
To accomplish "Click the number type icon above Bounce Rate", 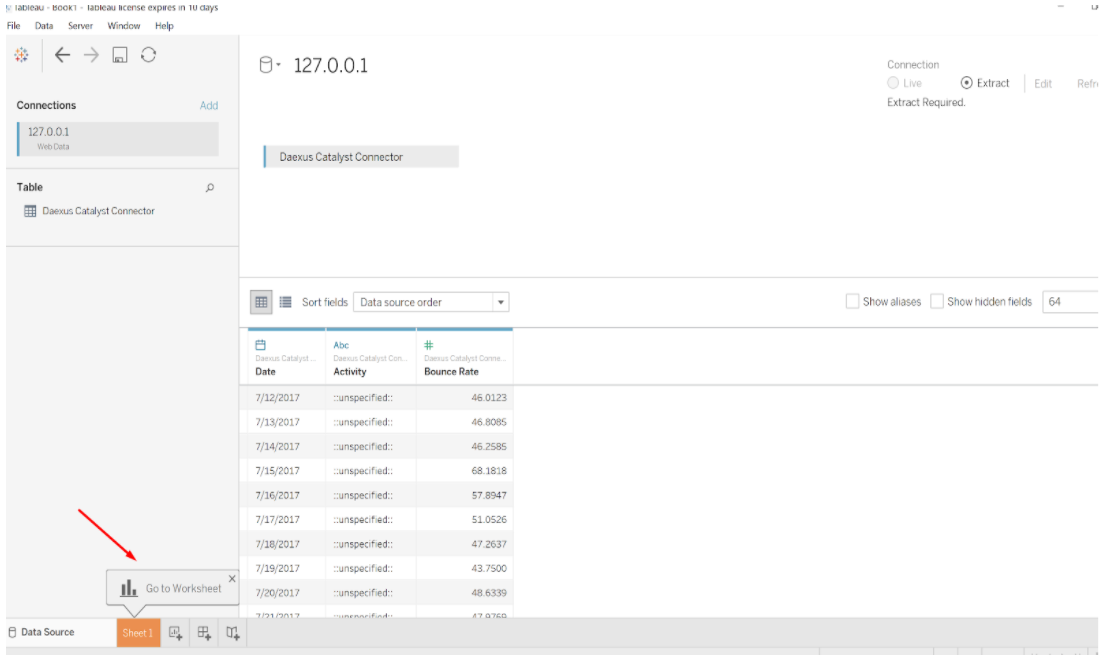I will coord(429,345).
